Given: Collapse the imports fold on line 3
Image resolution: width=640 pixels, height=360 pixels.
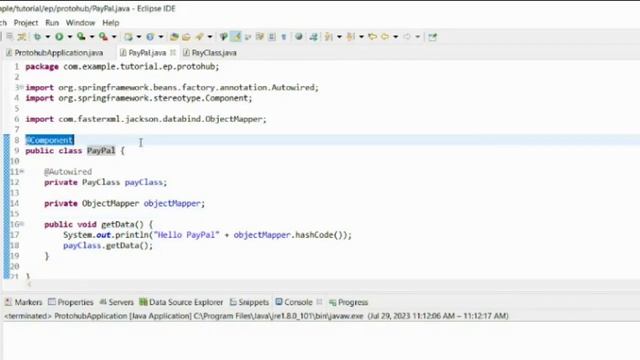Looking at the screenshot, I should (21, 87).
